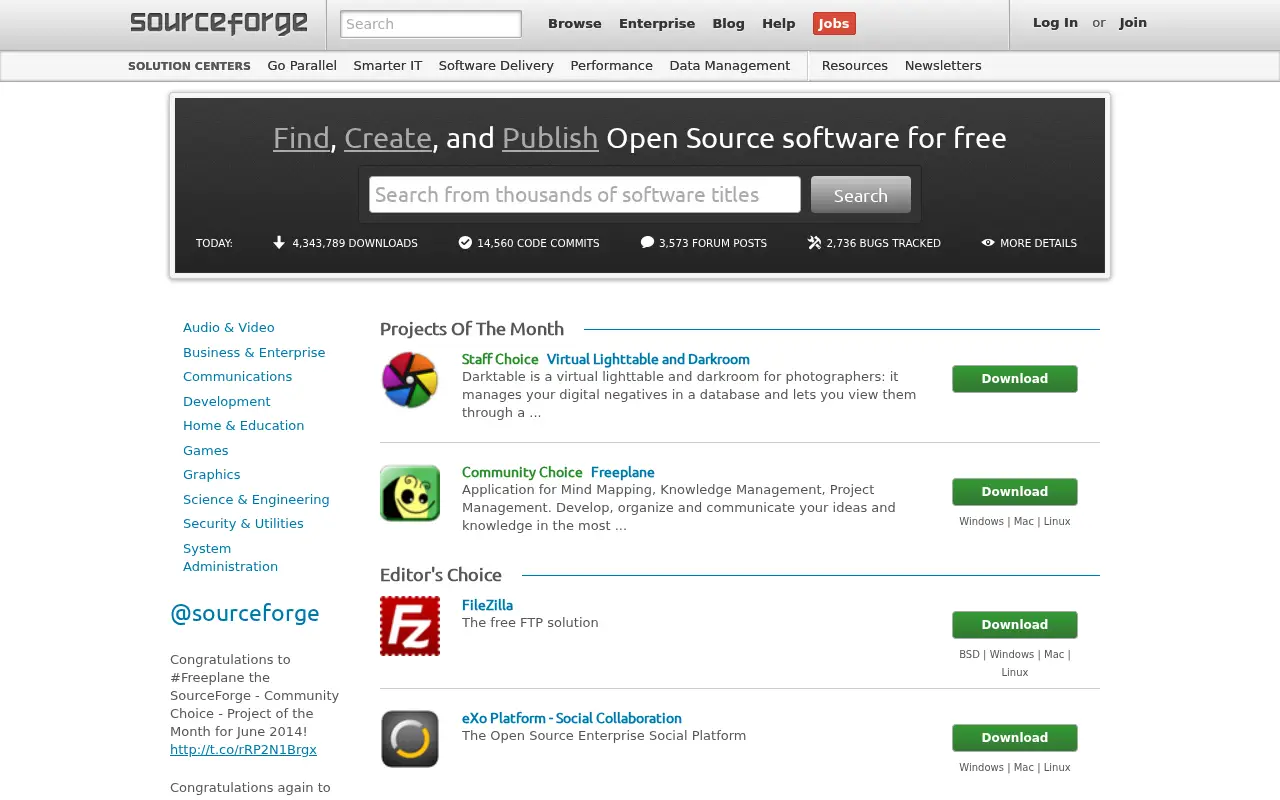This screenshot has width=1280, height=800.
Task: Open the @sourceforge Twitter heading link
Action: click(x=245, y=614)
